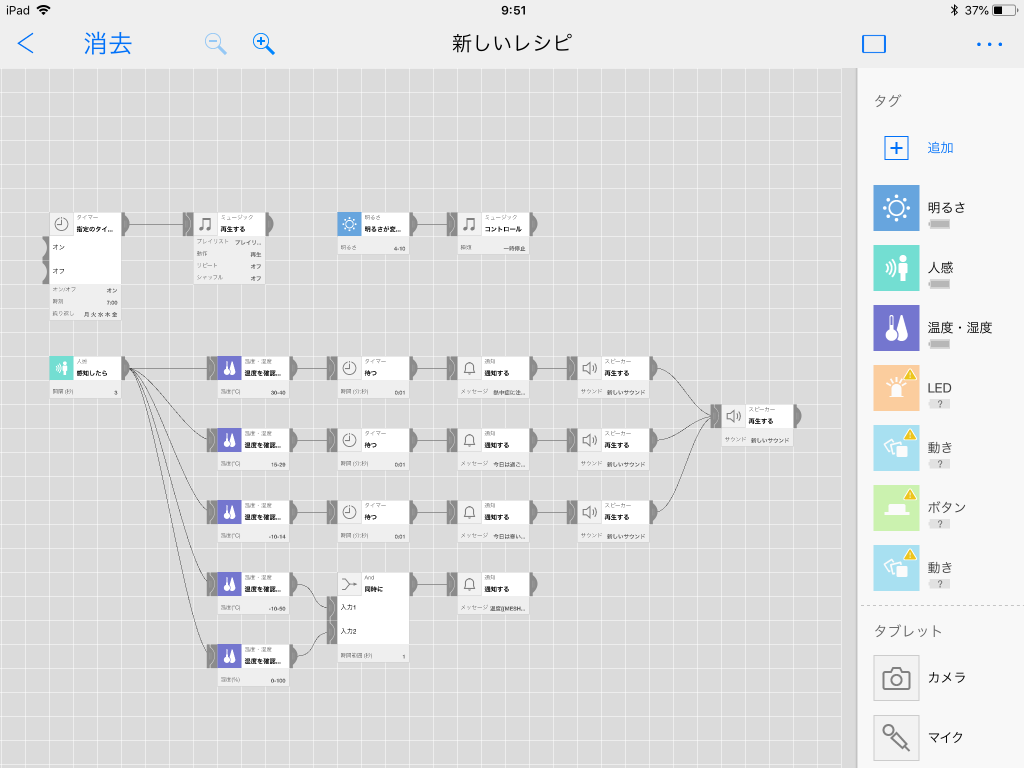Click the speaker icon on the block joining three speaker outputs
Viewport: 1024px width, 768px height.
(x=733, y=416)
